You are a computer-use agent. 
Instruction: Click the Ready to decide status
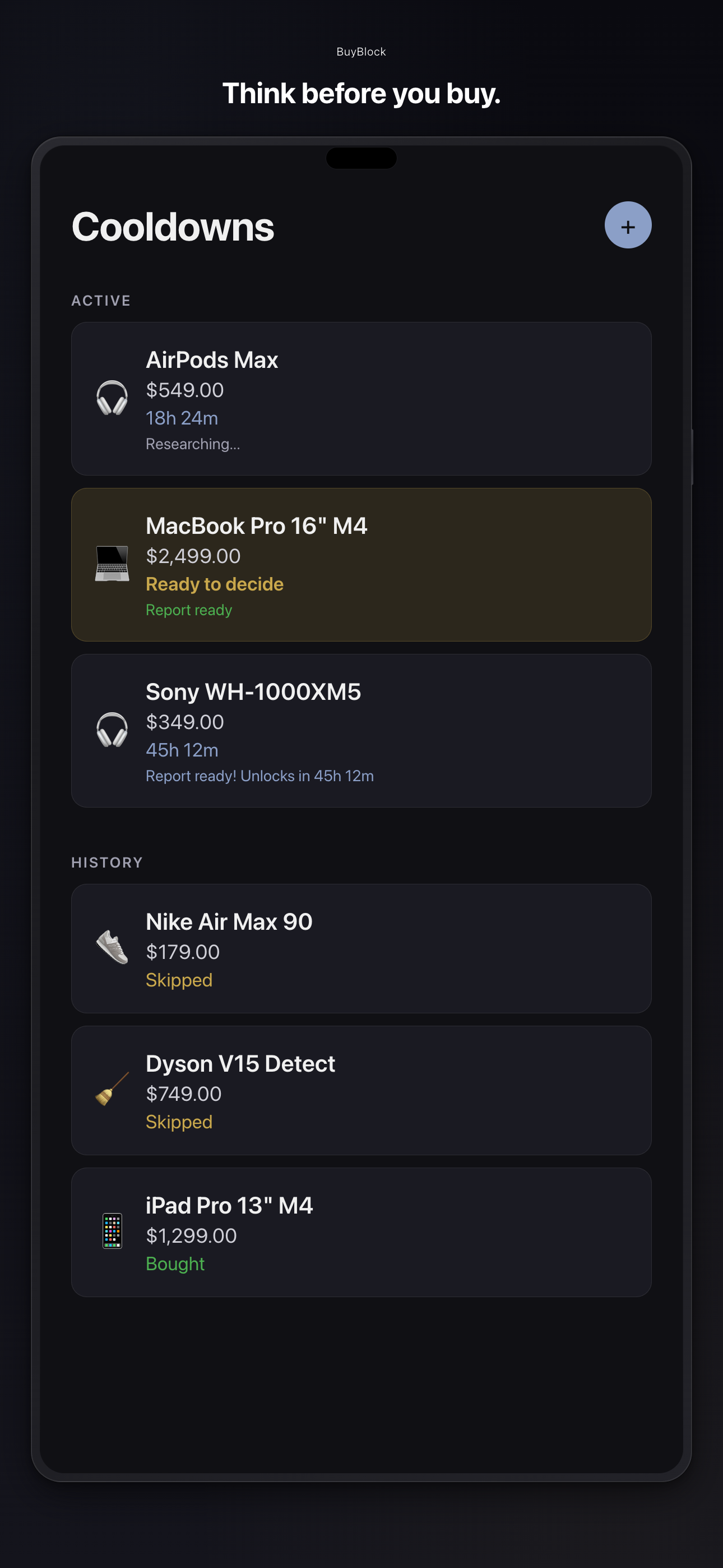tap(214, 584)
